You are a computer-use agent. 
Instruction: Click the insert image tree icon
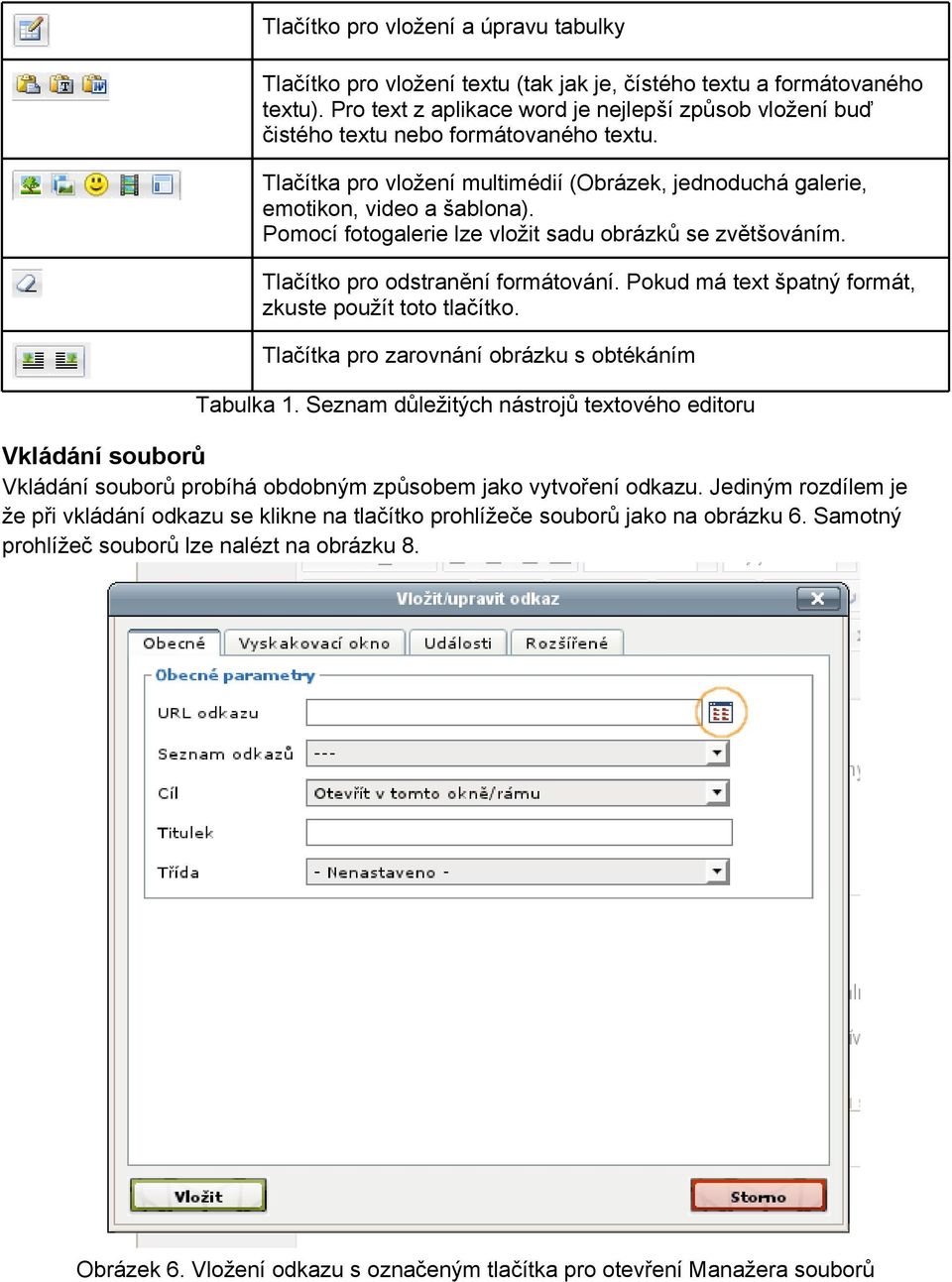pyautogui.click(x=31, y=184)
